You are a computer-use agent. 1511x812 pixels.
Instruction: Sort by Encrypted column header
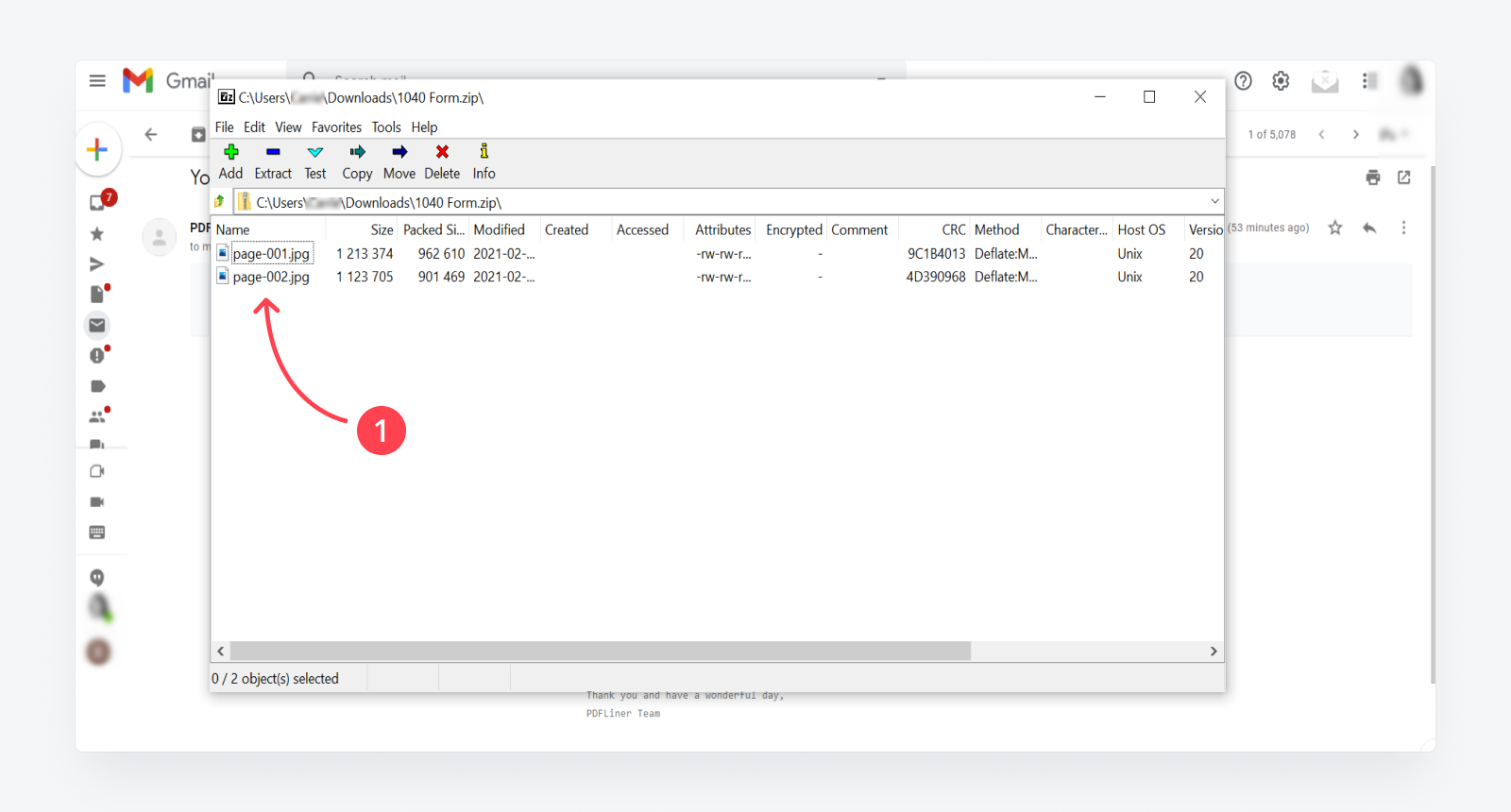[x=793, y=229]
